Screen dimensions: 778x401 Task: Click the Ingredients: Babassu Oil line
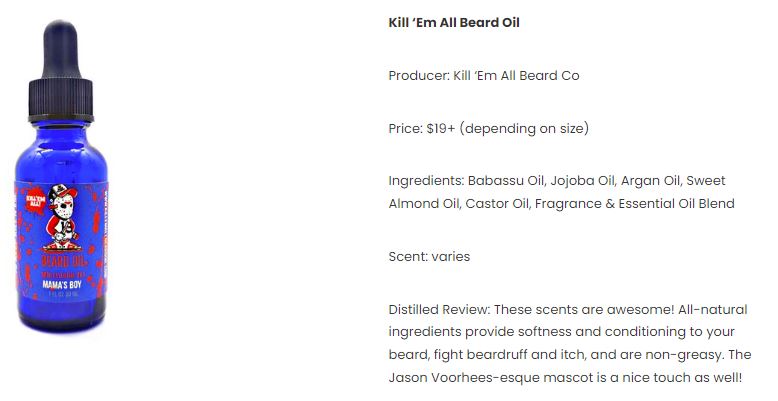click(557, 181)
